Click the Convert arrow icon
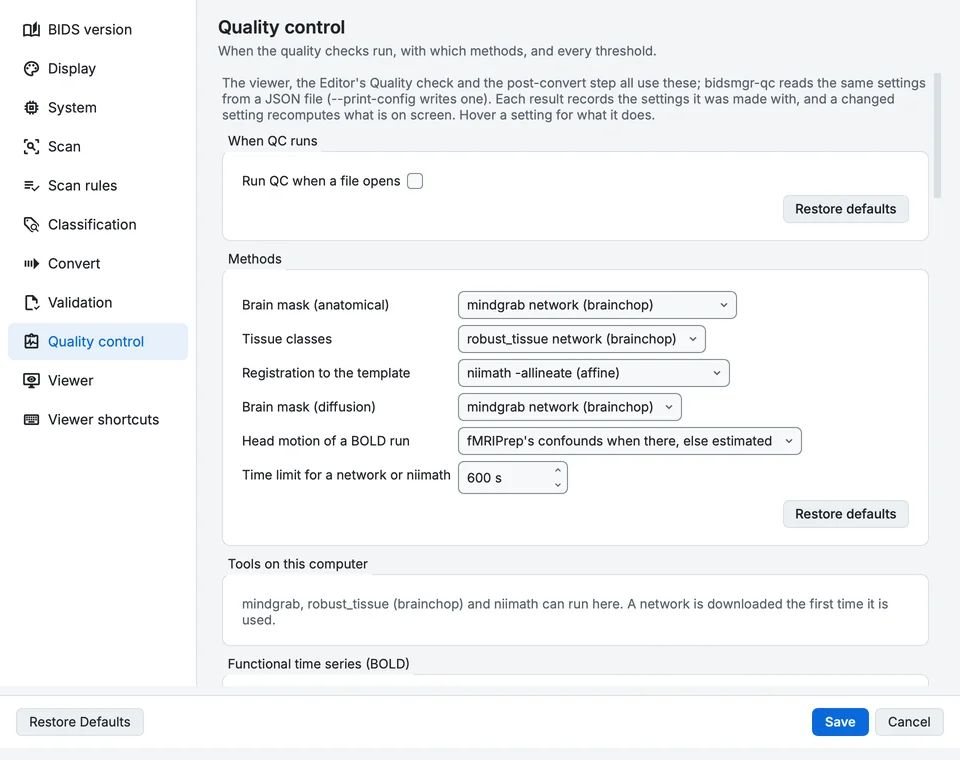The image size is (960, 760). pyautogui.click(x=31, y=264)
